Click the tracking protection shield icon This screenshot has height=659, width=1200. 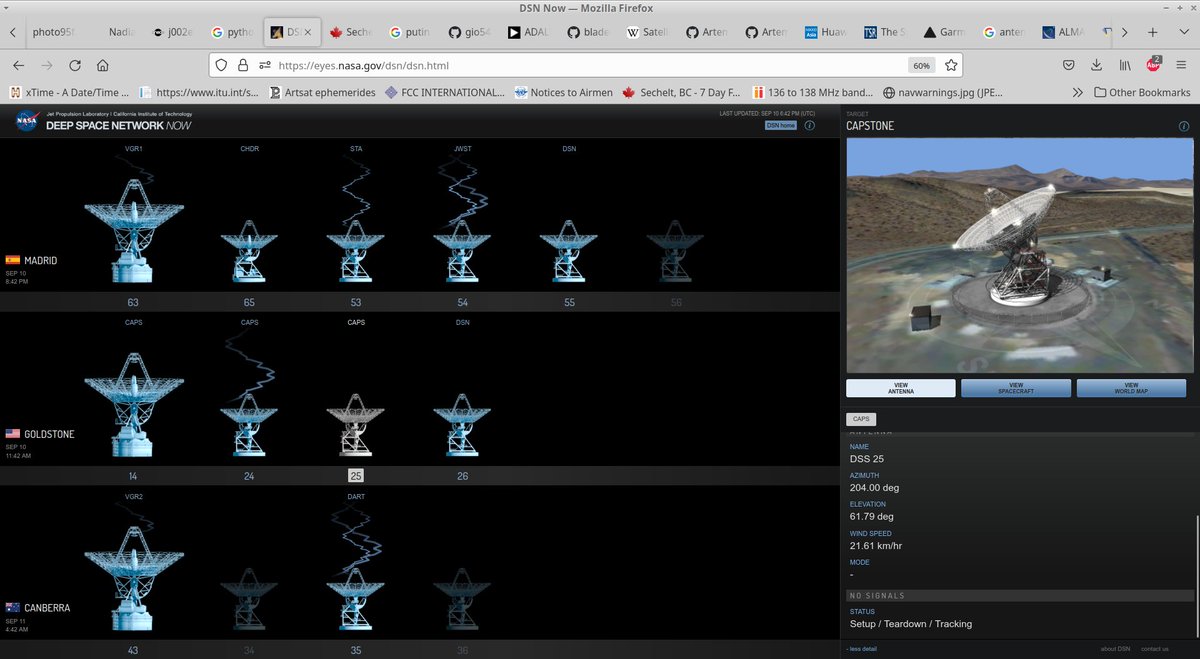click(223, 65)
